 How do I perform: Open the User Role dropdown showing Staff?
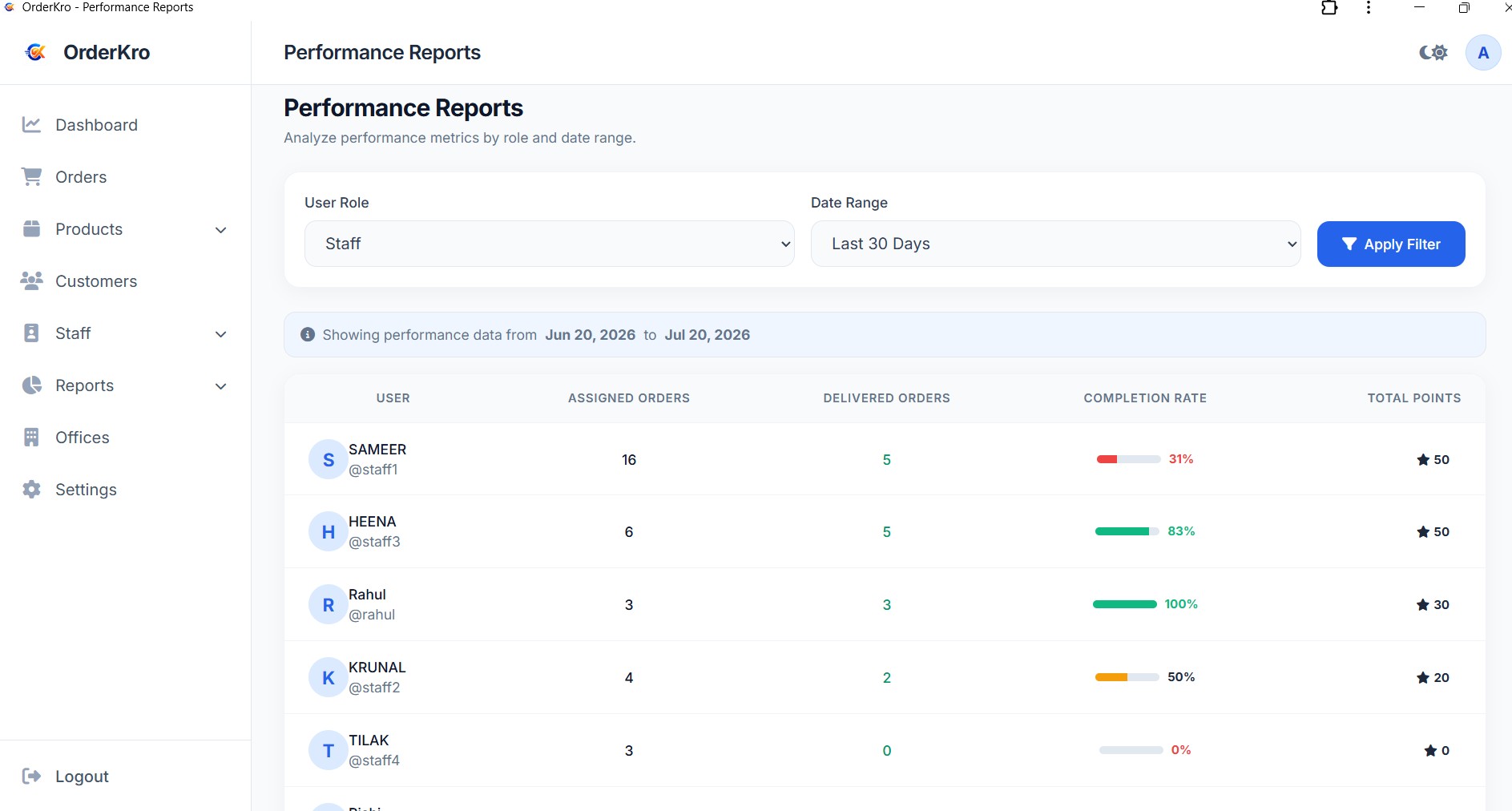click(550, 244)
